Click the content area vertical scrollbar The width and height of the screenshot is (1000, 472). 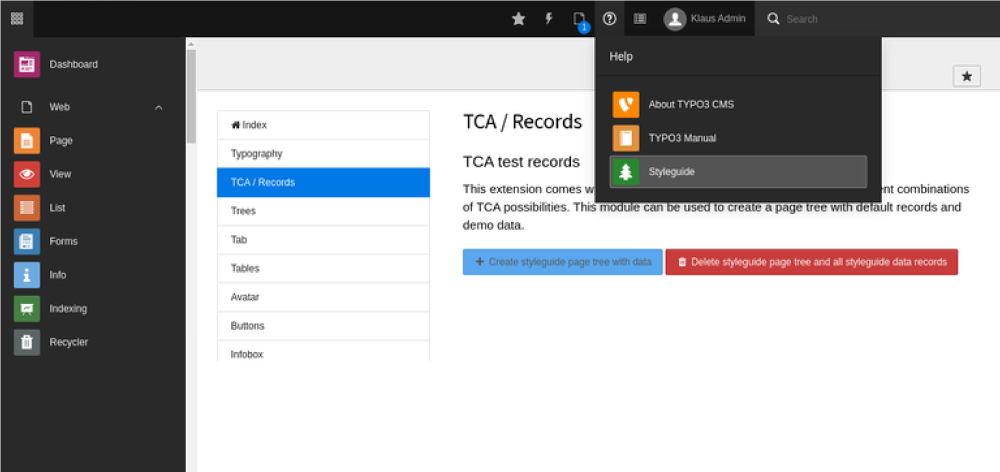tap(191, 96)
